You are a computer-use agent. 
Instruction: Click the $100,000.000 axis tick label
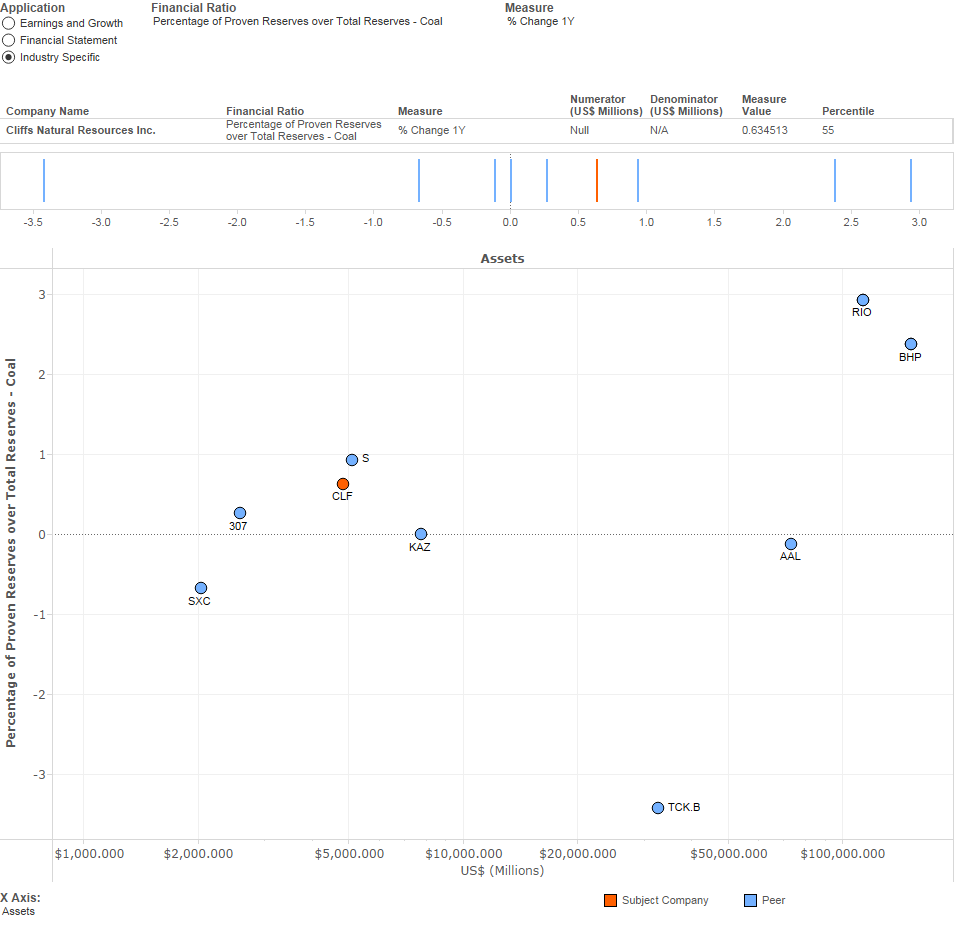click(843, 854)
